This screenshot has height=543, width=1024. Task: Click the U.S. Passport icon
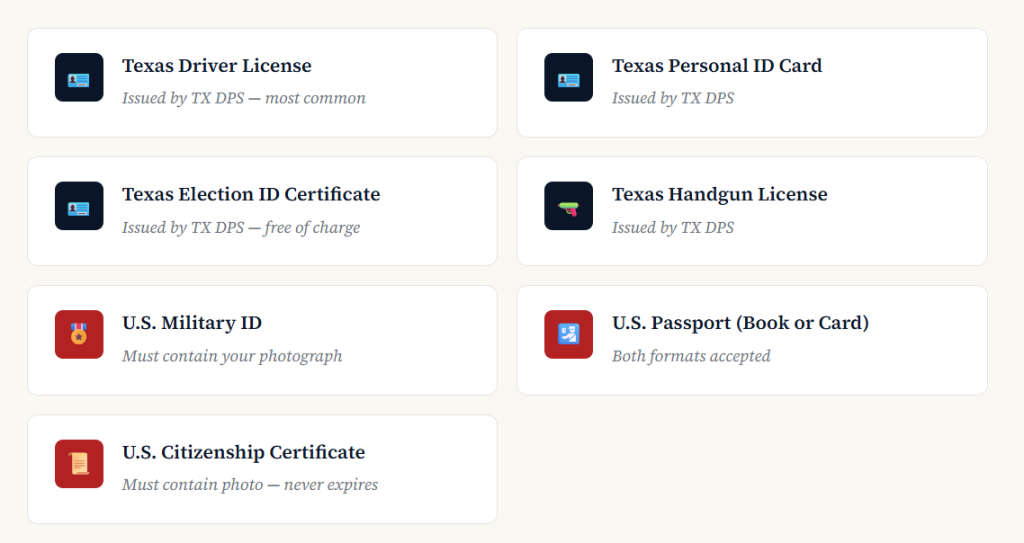pos(569,335)
